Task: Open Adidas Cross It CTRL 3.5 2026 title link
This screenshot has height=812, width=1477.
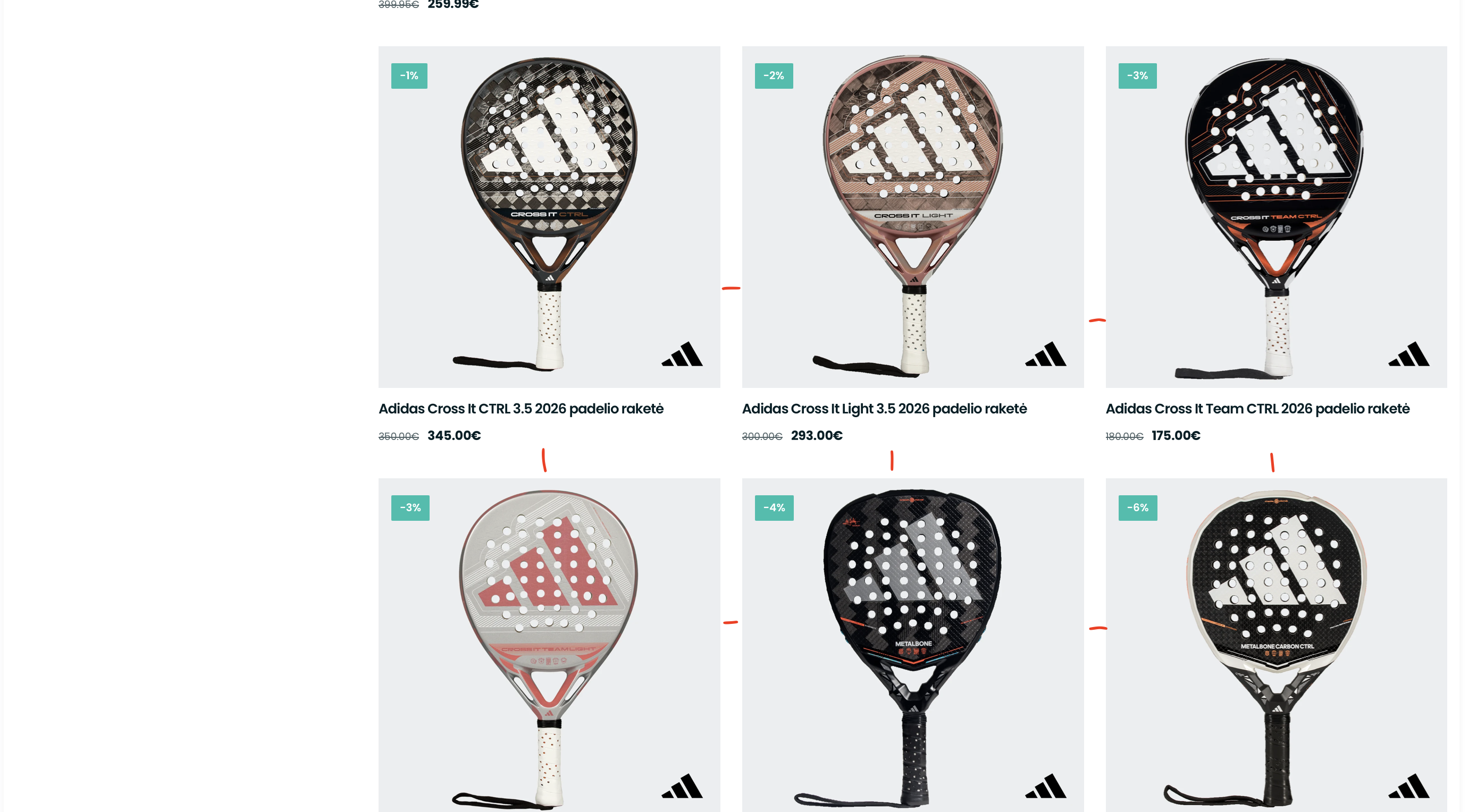Action: [x=521, y=409]
